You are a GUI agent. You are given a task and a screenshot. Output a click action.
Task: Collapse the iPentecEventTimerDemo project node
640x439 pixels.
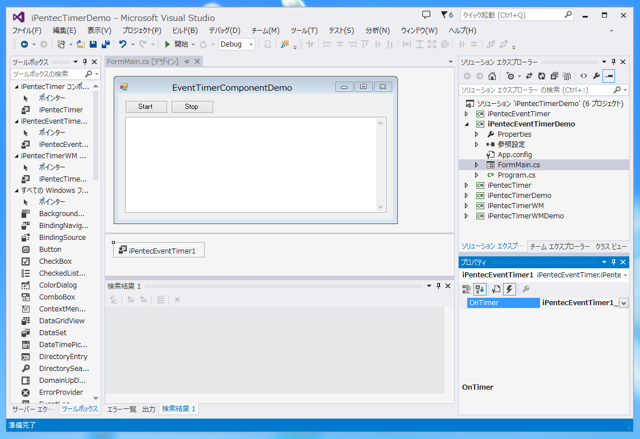[x=467, y=124]
